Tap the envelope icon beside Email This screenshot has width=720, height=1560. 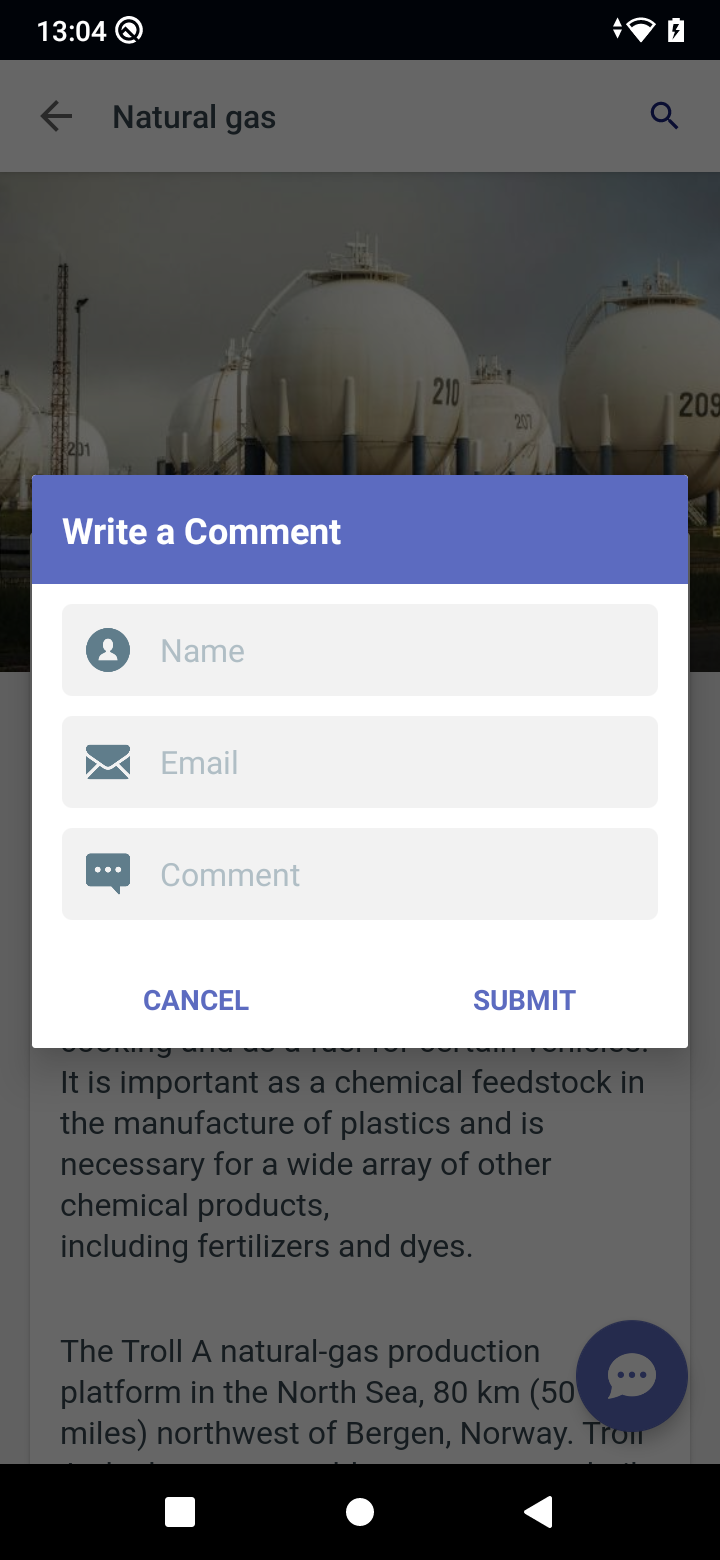click(108, 762)
